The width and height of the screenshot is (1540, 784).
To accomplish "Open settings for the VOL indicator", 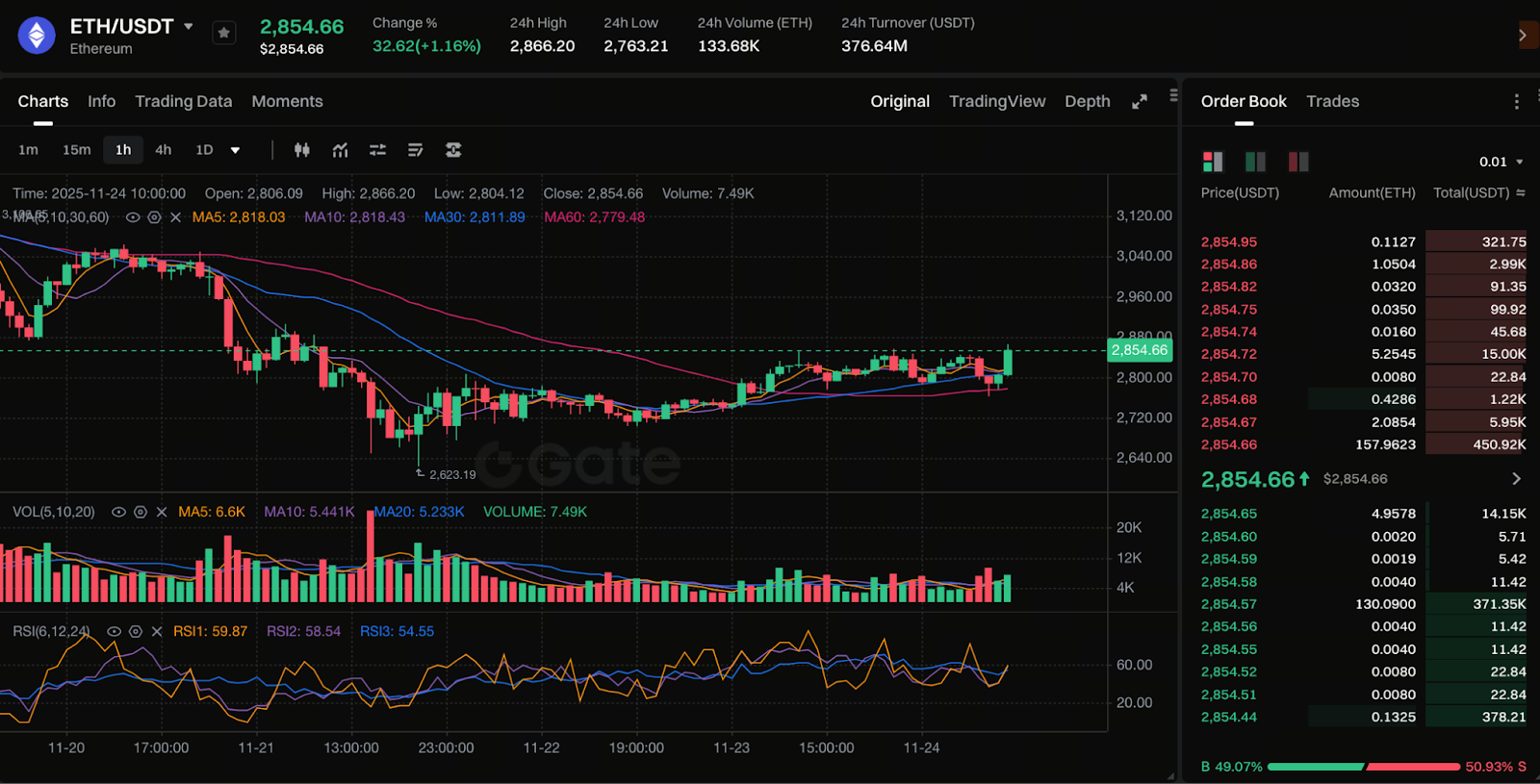I will click(140, 513).
